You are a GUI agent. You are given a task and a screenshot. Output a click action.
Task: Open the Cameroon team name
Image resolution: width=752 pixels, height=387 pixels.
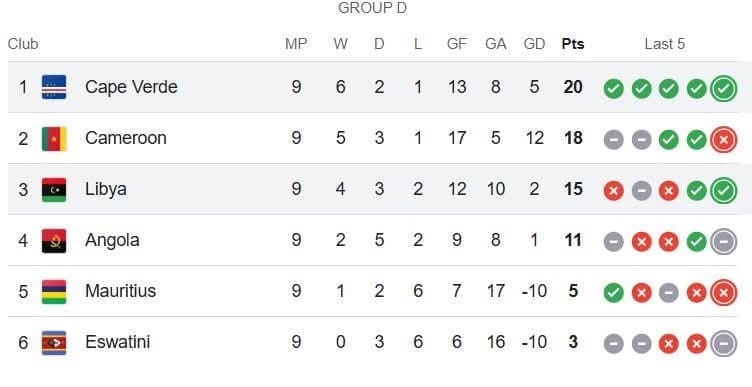(x=126, y=138)
